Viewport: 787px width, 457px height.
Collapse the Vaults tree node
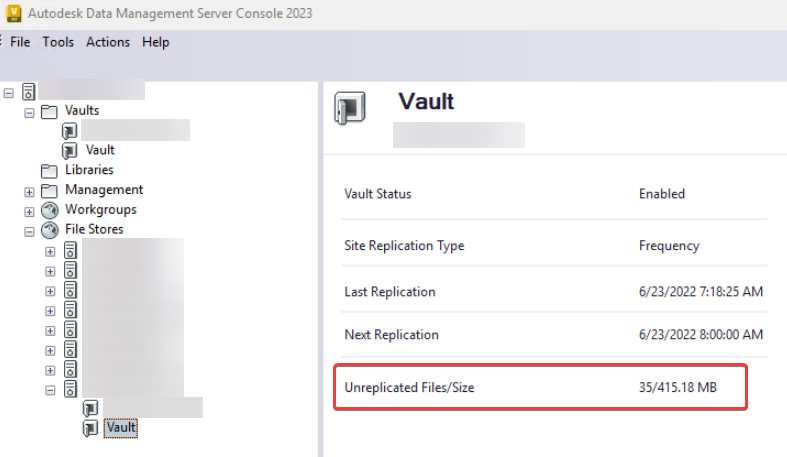(x=30, y=111)
